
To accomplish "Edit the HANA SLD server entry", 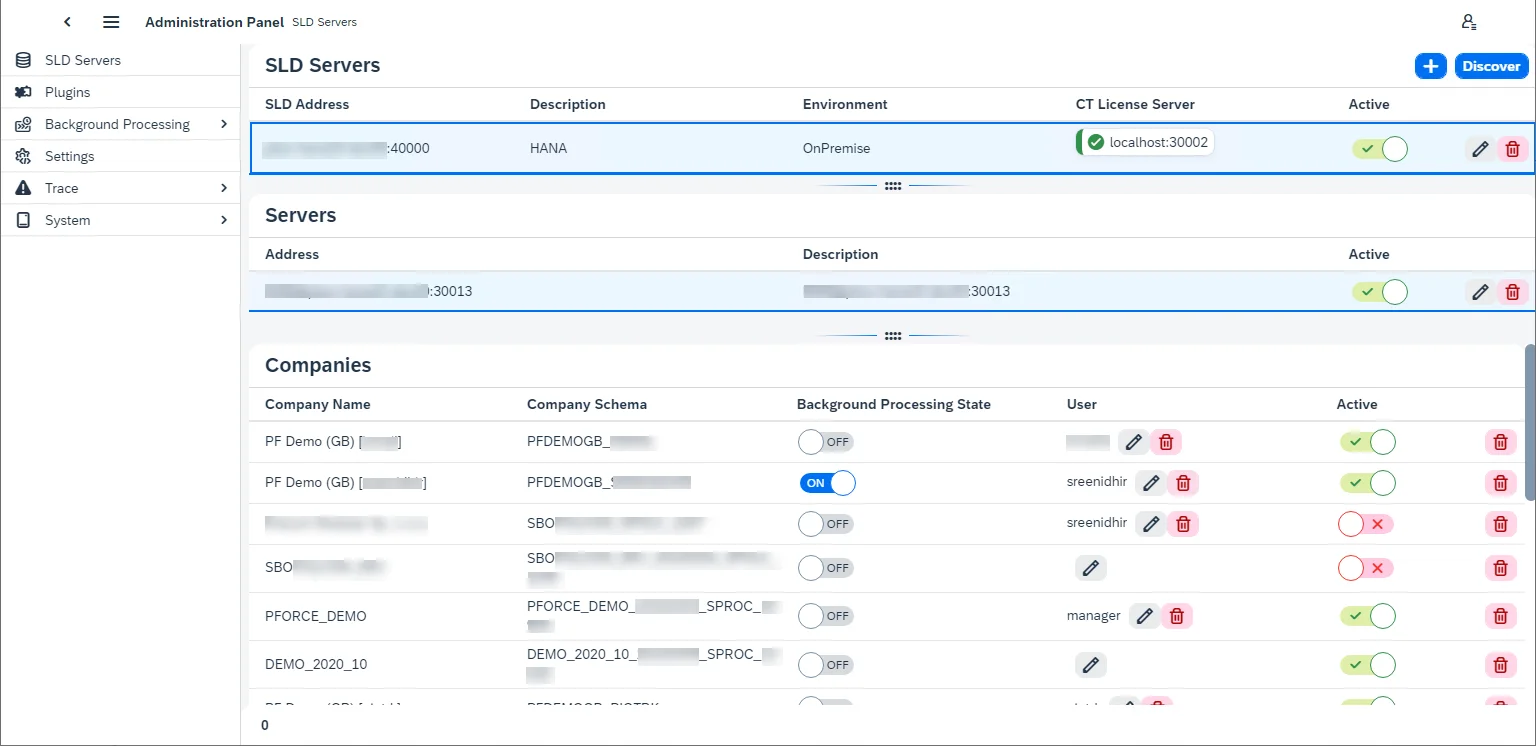I will 1480,148.
